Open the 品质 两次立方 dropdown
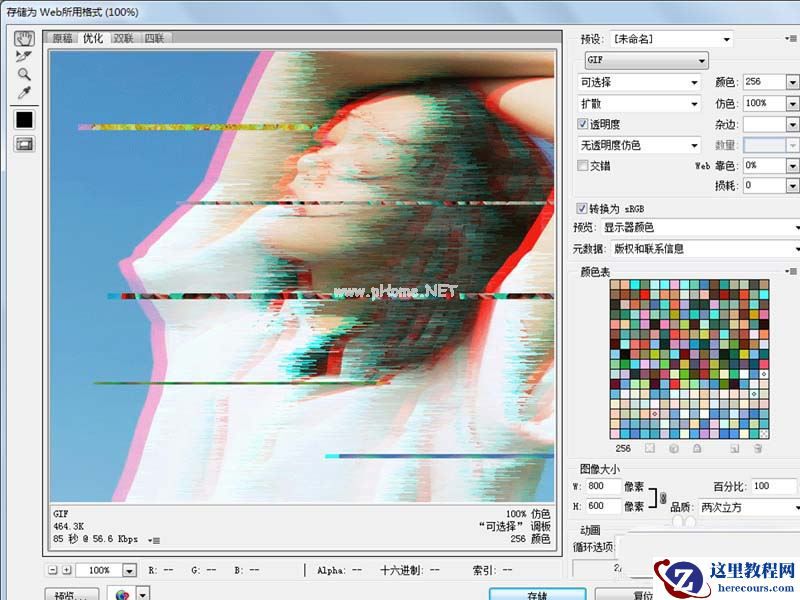This screenshot has width=800, height=600. pos(748,507)
